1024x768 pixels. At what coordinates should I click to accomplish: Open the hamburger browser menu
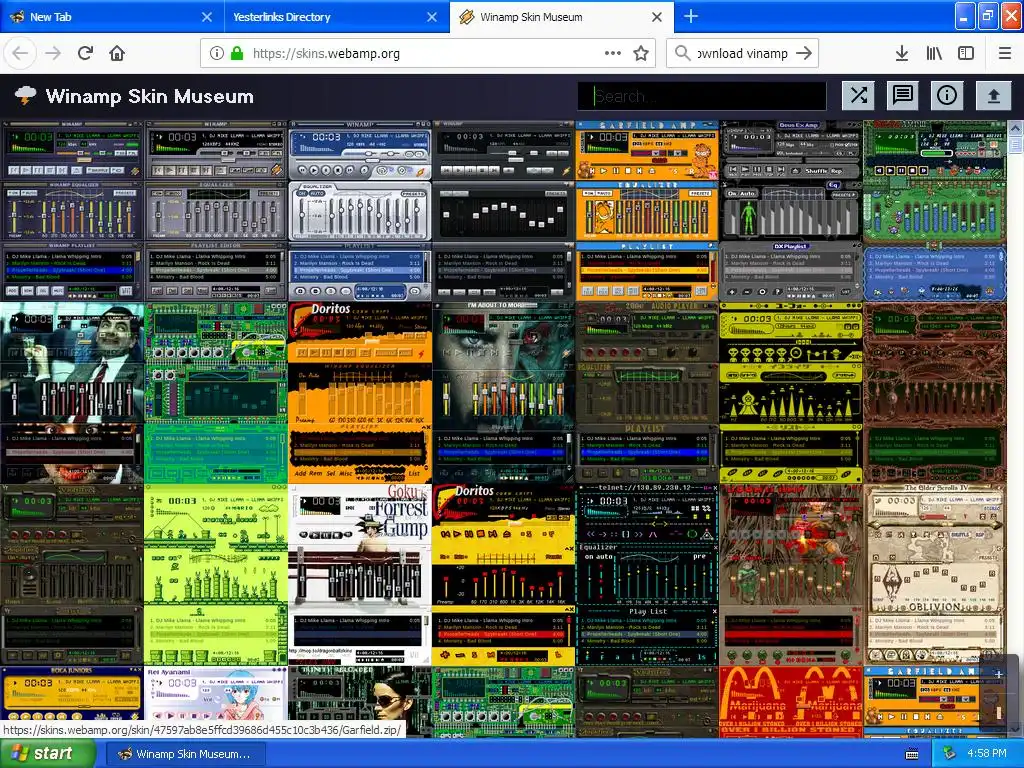coord(1004,53)
